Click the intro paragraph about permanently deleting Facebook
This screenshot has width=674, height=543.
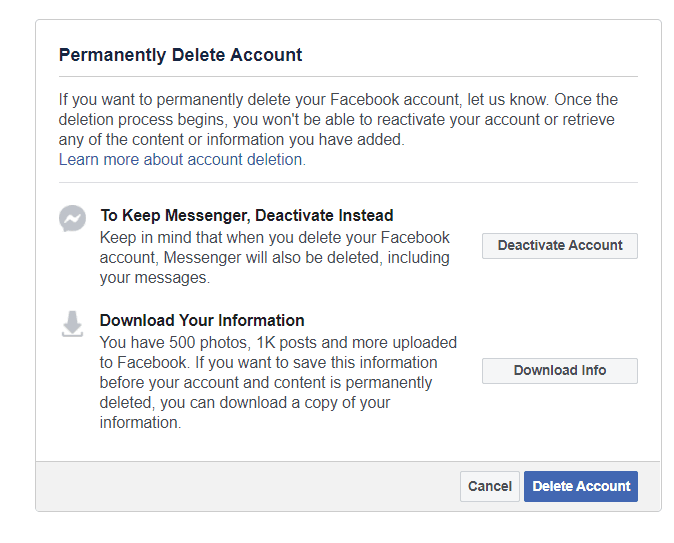pyautogui.click(x=338, y=120)
